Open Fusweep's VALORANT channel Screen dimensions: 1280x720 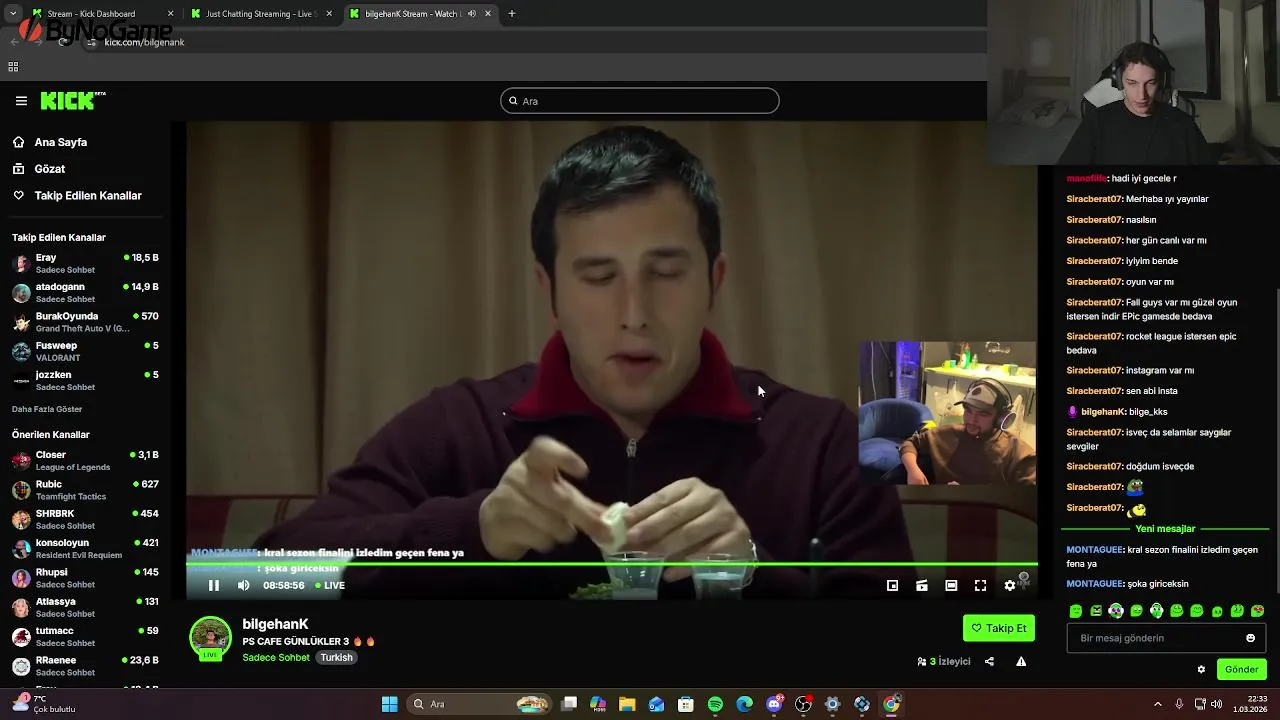pyautogui.click(x=85, y=351)
